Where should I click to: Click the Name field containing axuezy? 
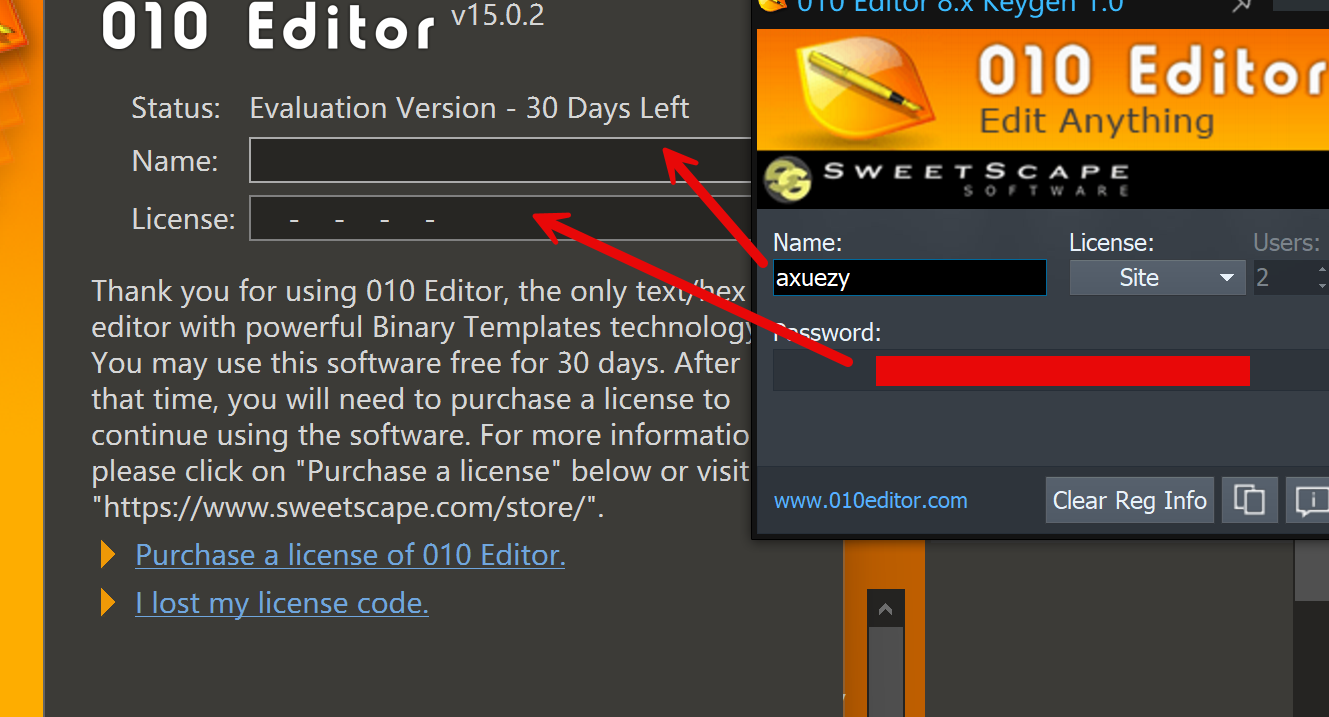tap(909, 278)
